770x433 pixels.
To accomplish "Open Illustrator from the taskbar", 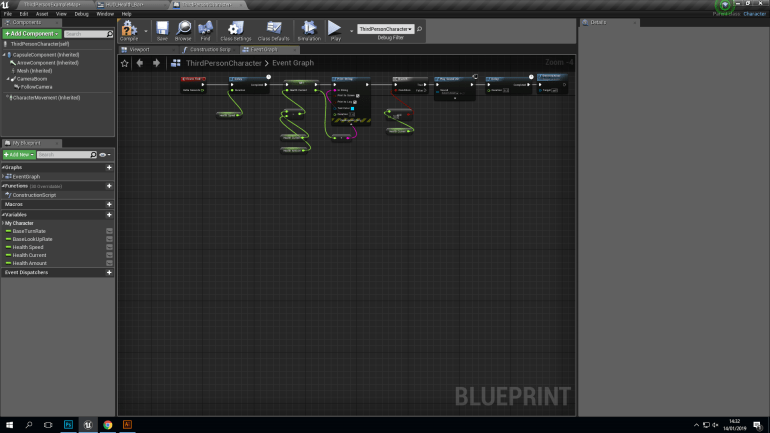I will point(127,425).
